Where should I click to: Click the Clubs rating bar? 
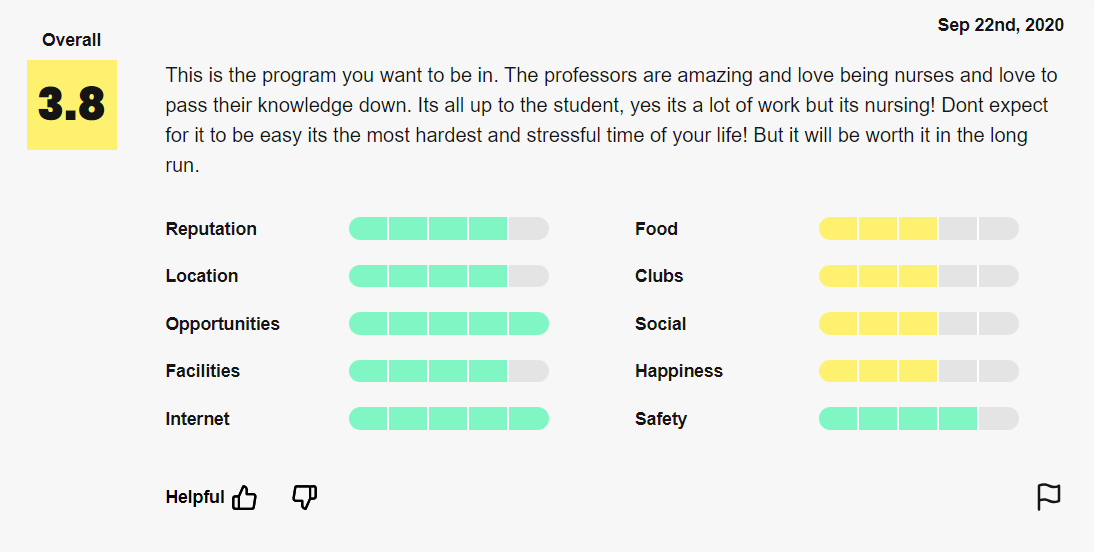point(919,276)
